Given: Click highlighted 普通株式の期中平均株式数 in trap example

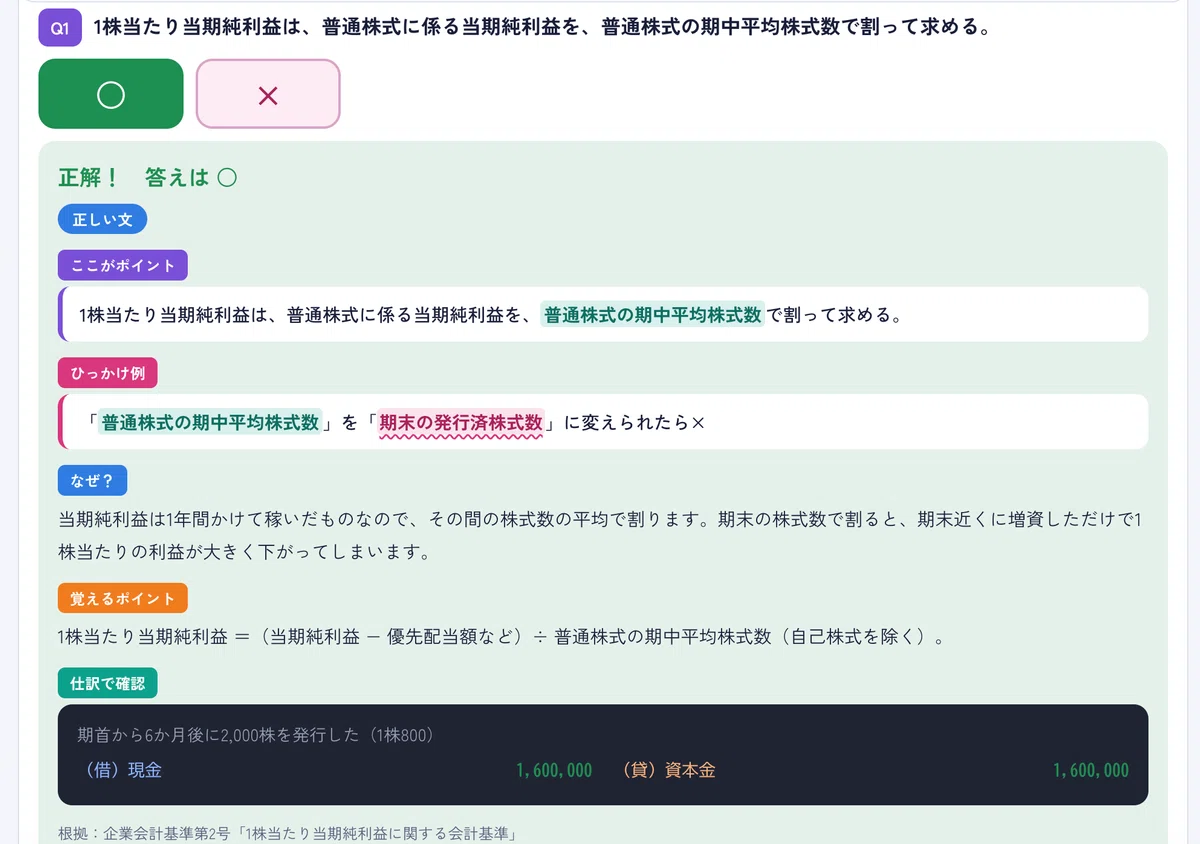Looking at the screenshot, I should pyautogui.click(x=210, y=422).
